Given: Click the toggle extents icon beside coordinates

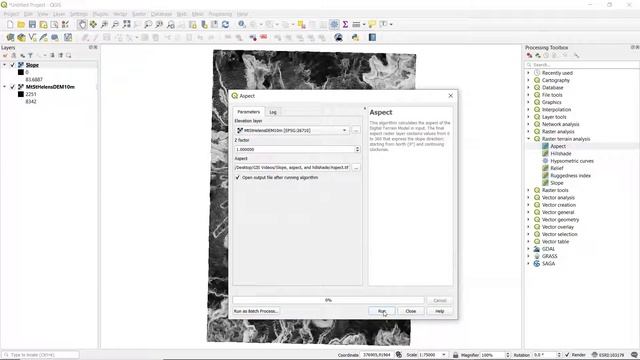Looking at the screenshot, I should [x=399, y=355].
